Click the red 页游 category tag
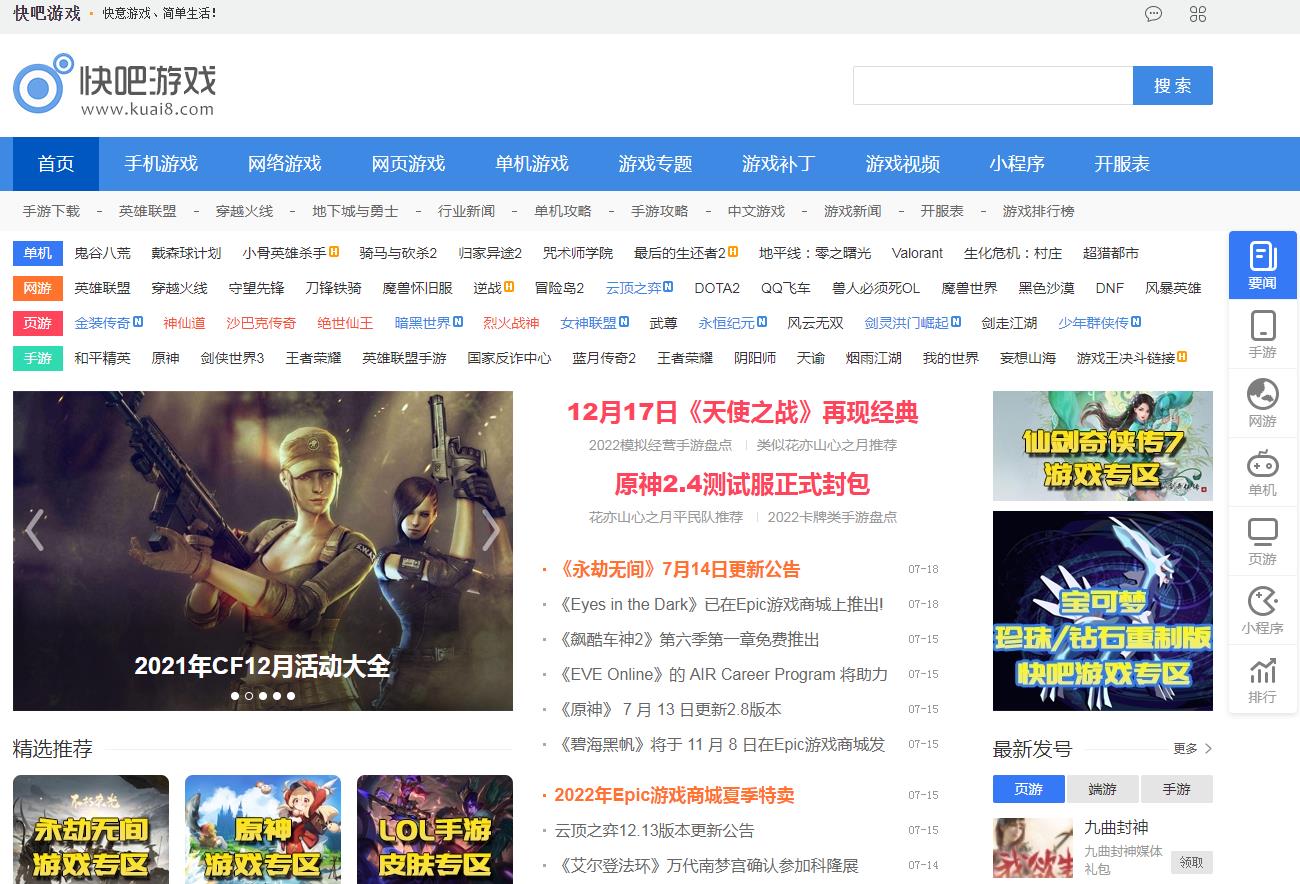 (38, 323)
